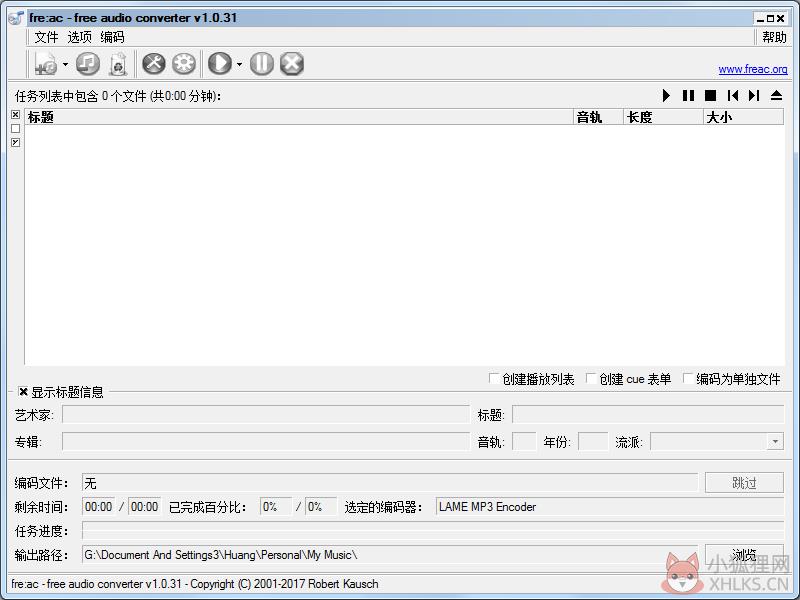Image resolution: width=800 pixels, height=600 pixels.
Task: Maximize the fre:ac window
Action: pyautogui.click(x=770, y=18)
